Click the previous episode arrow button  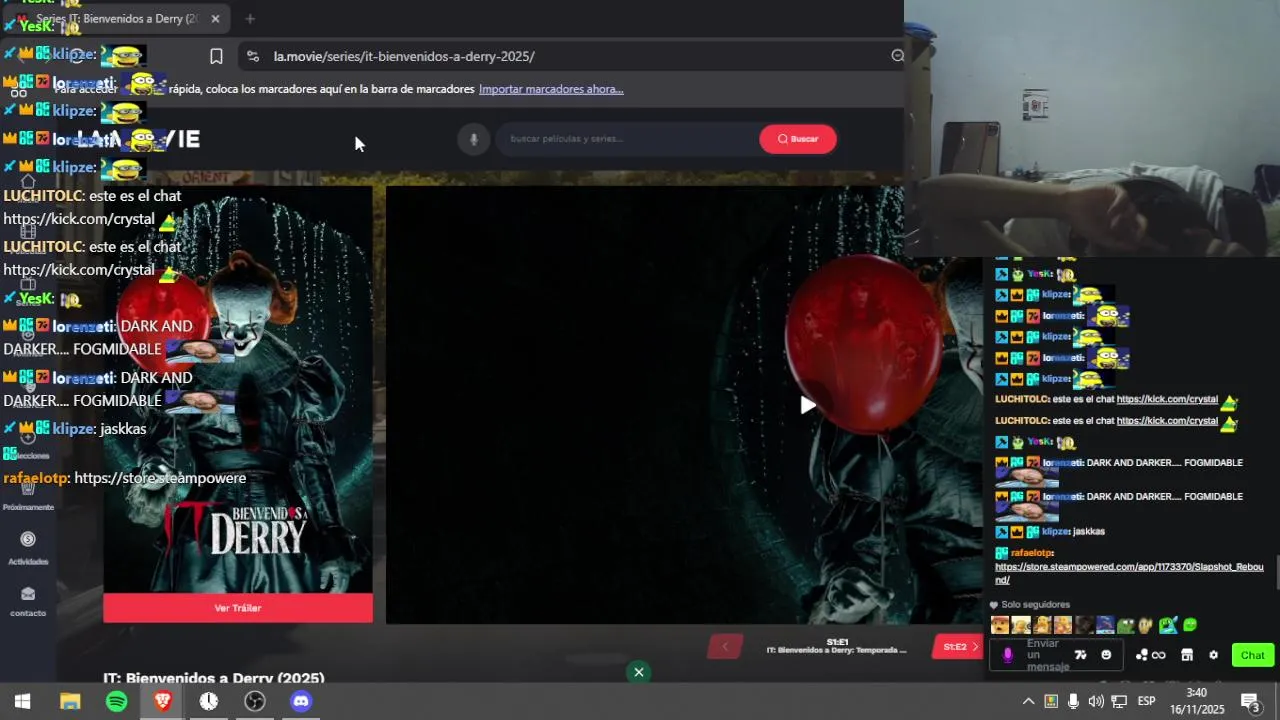pos(725,647)
